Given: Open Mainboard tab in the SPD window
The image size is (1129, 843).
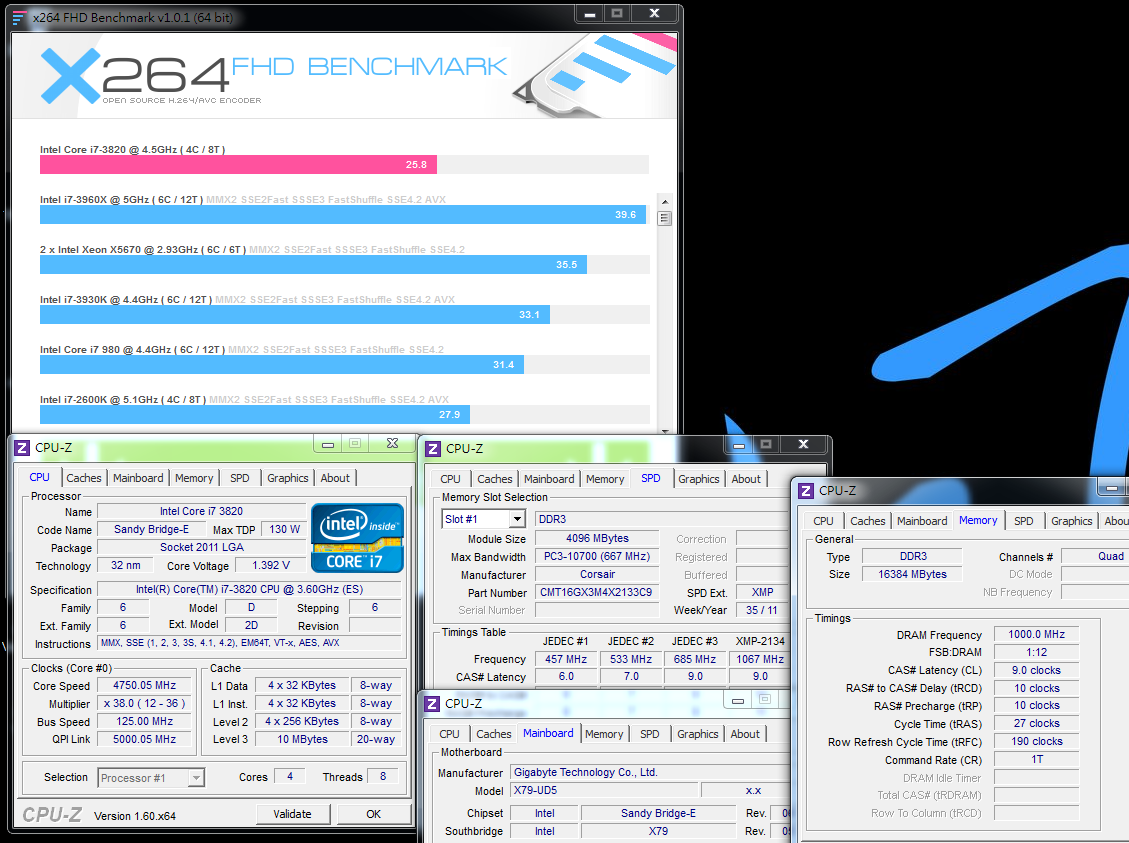Looking at the screenshot, I should (549, 479).
